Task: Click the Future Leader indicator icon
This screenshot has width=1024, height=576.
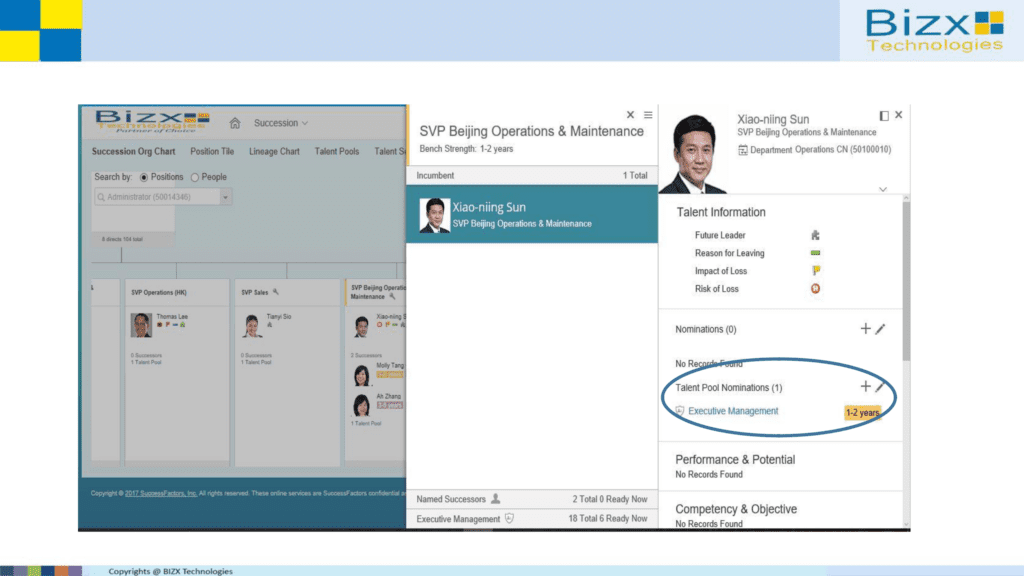Action: (x=815, y=235)
